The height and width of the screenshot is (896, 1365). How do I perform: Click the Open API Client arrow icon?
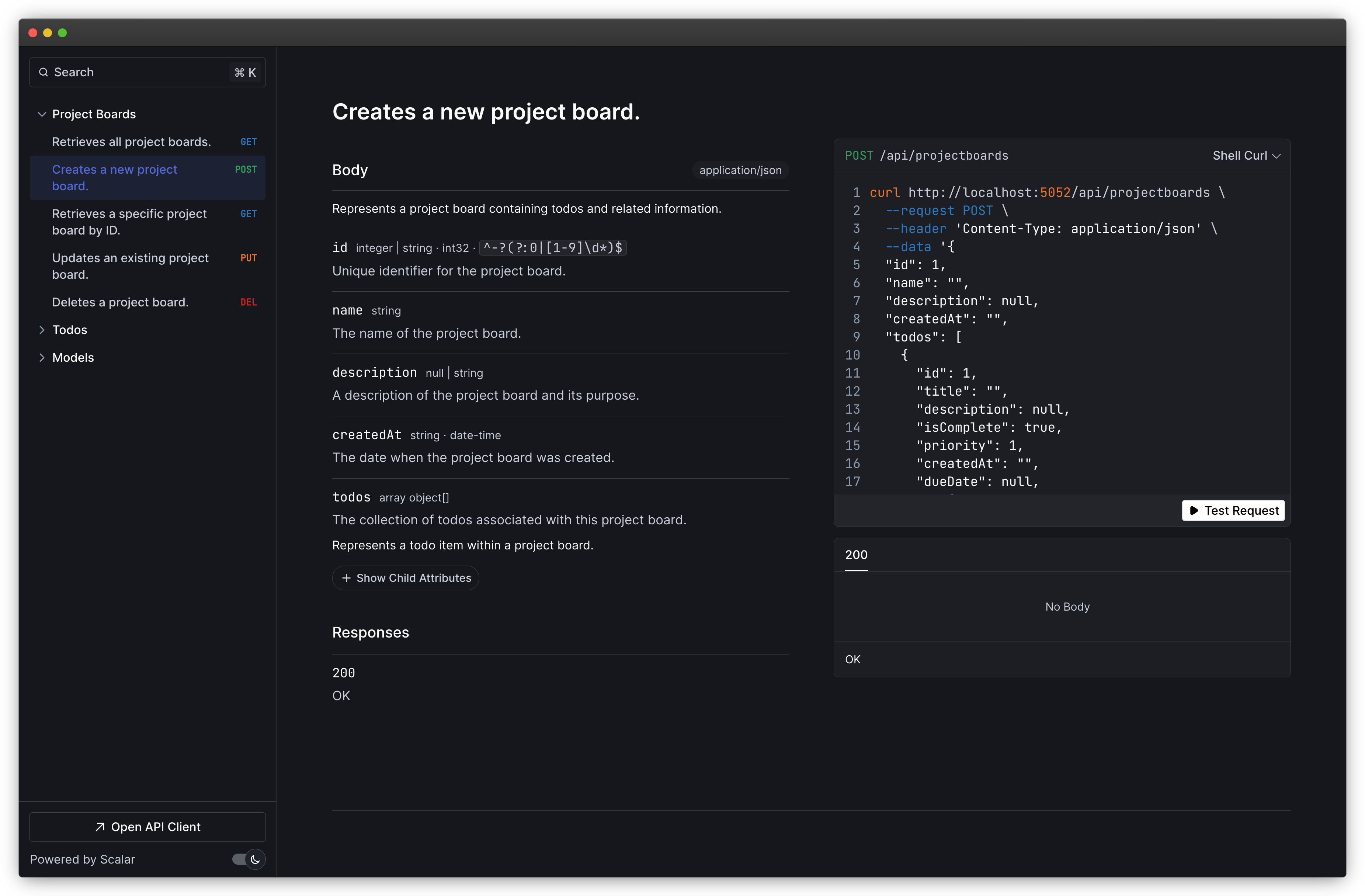(x=100, y=827)
